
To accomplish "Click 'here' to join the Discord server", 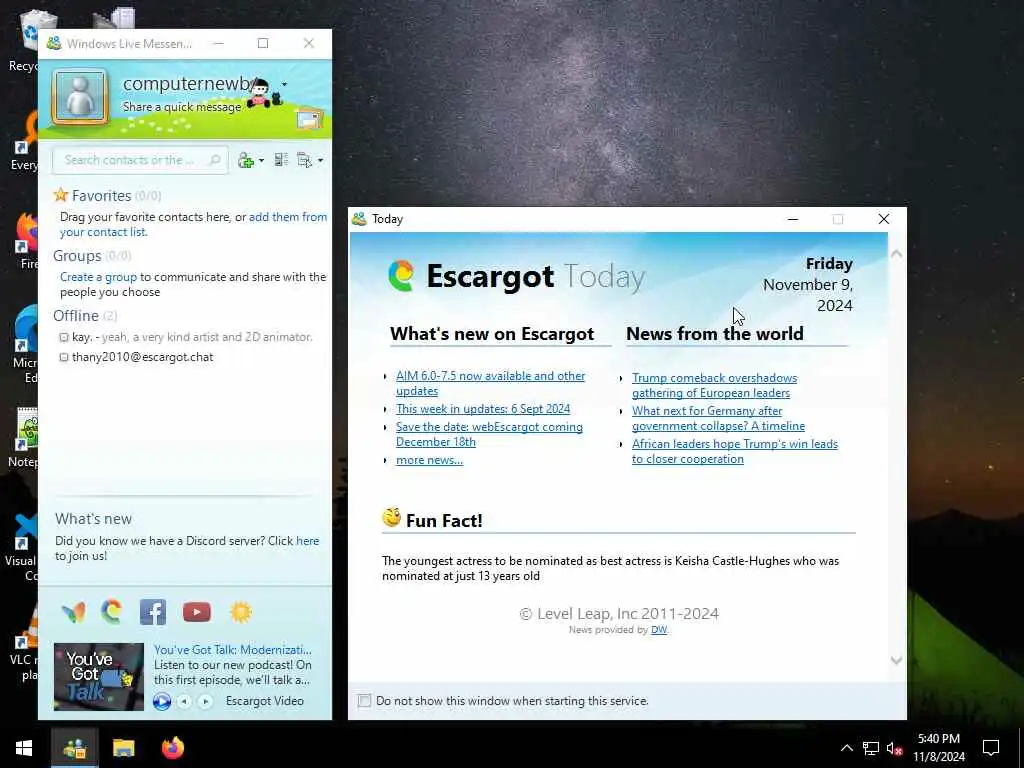I will (308, 541).
